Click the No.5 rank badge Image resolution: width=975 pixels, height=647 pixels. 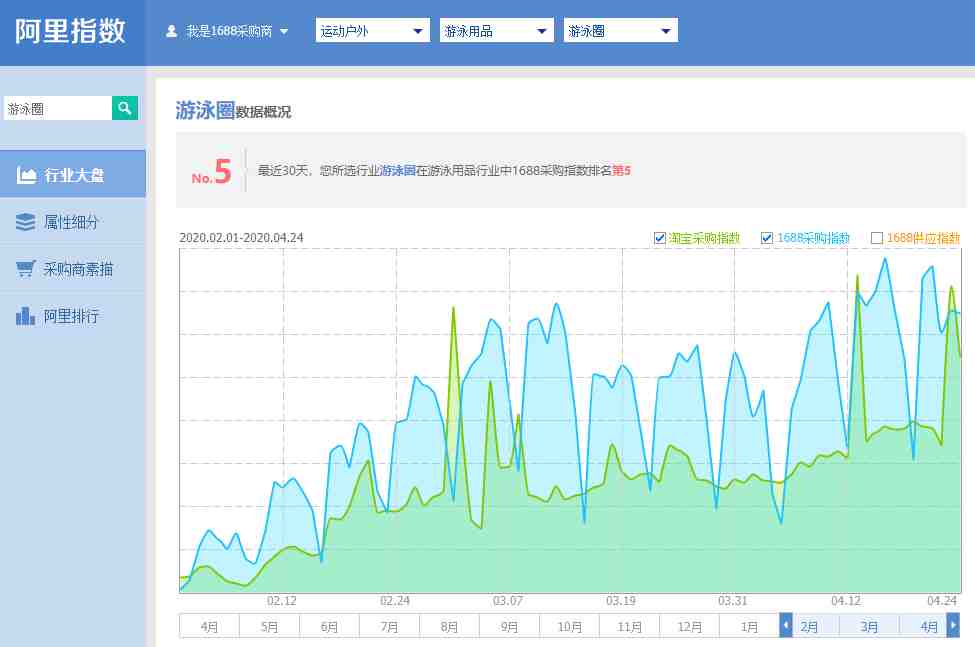click(211, 172)
